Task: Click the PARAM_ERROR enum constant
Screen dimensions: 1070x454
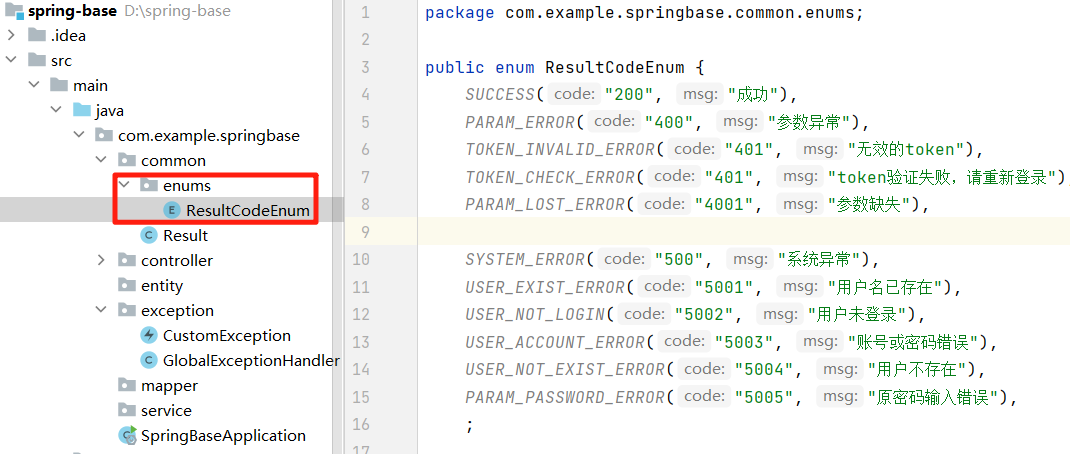Action: (520, 122)
